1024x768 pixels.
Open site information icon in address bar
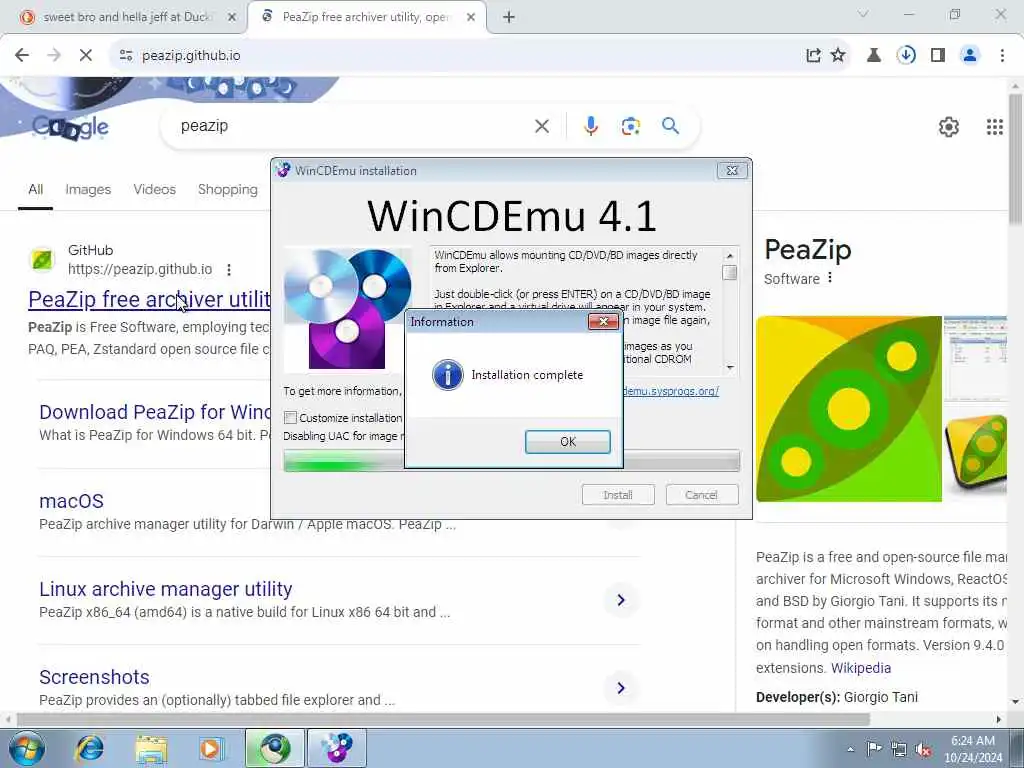click(126, 56)
